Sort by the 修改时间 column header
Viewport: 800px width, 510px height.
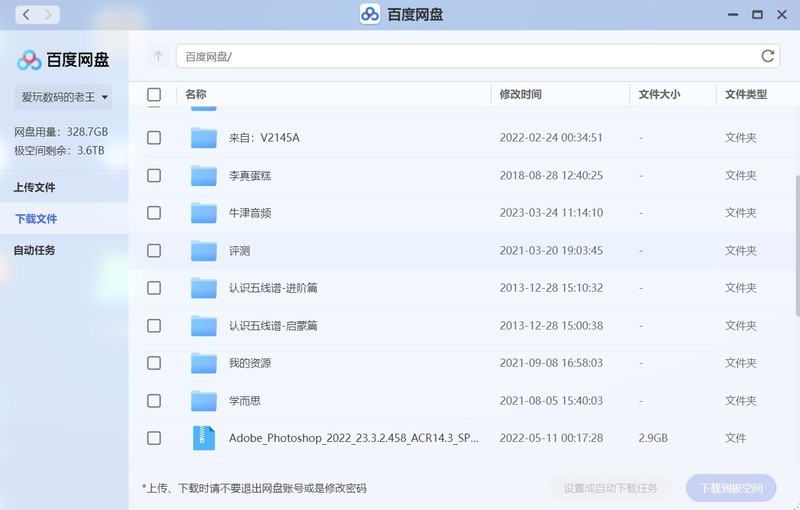520,94
